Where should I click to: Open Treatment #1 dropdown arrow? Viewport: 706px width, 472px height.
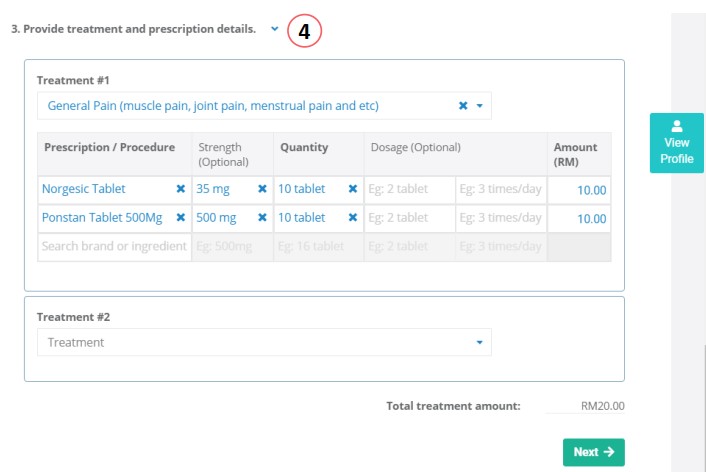[x=480, y=106]
